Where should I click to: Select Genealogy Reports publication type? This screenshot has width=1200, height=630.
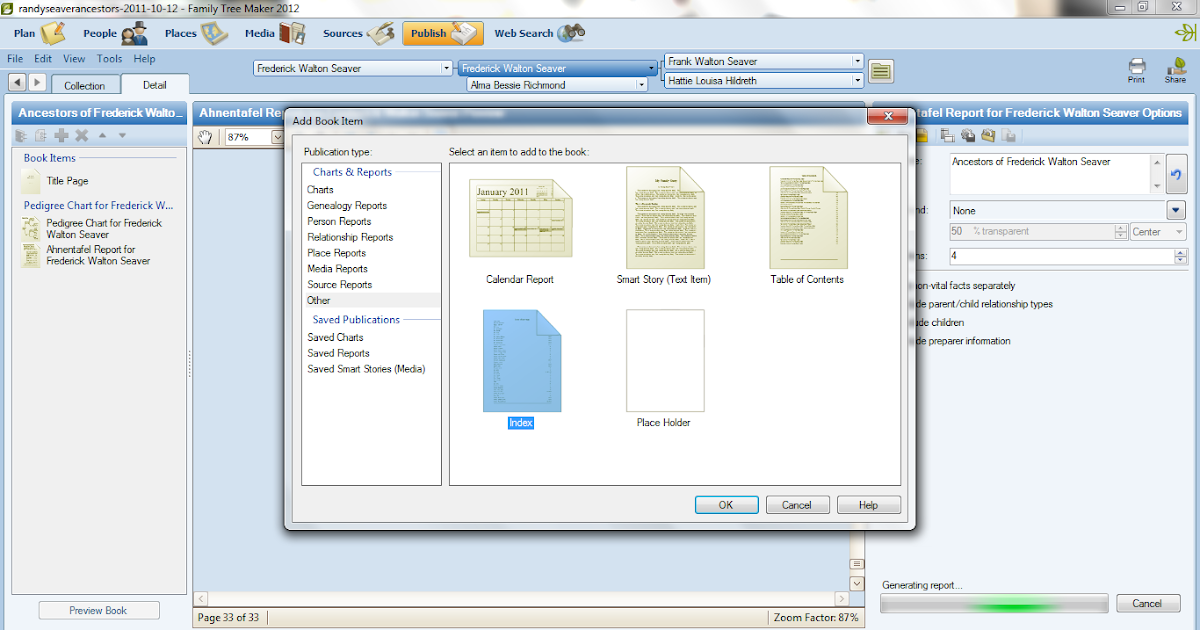click(346, 205)
